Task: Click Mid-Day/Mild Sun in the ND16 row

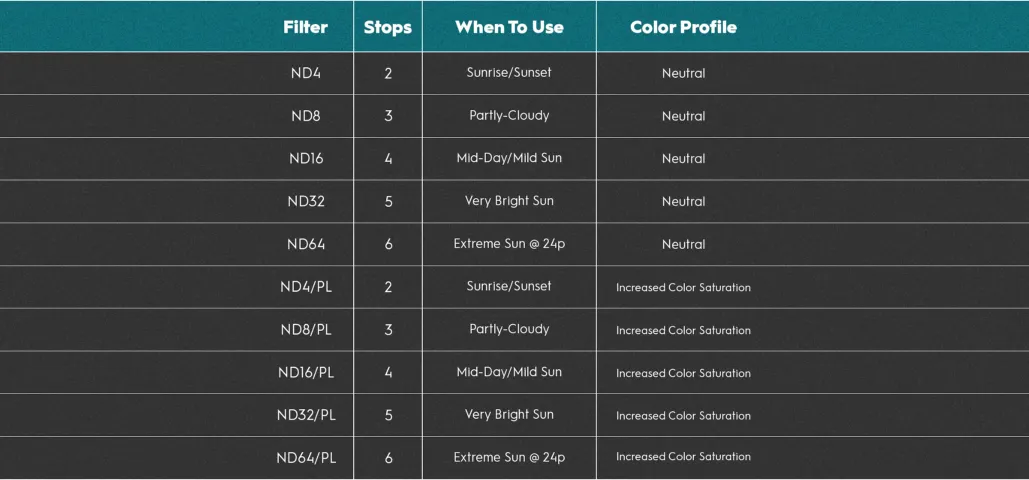Action: coord(509,158)
